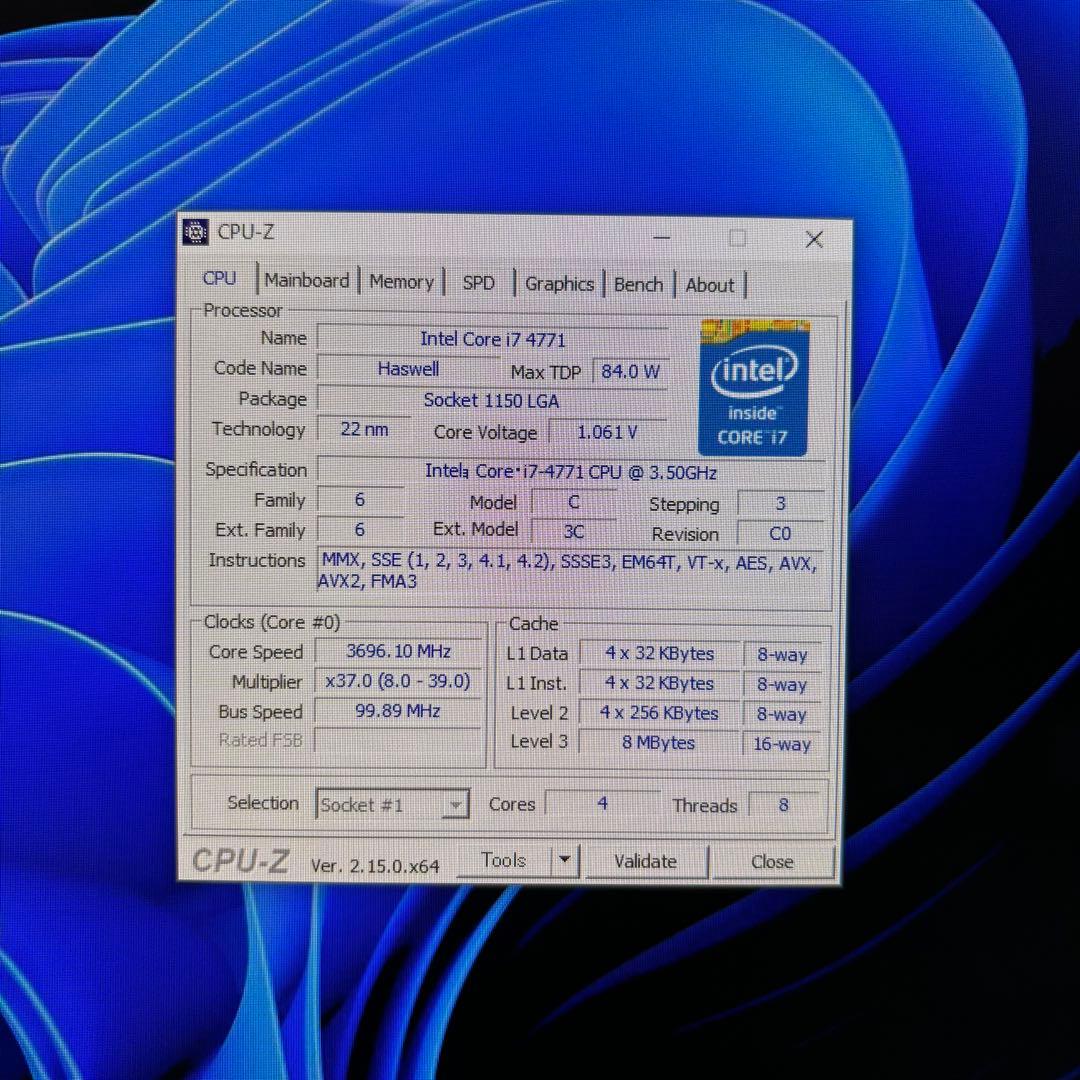The height and width of the screenshot is (1080, 1080).
Task: Select the Specification text field
Action: (570, 470)
